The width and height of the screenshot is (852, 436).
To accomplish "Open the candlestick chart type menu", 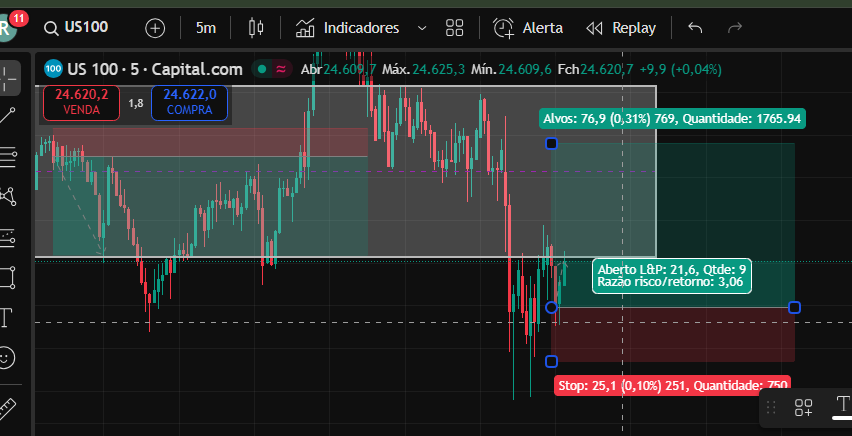I will pyautogui.click(x=255, y=28).
